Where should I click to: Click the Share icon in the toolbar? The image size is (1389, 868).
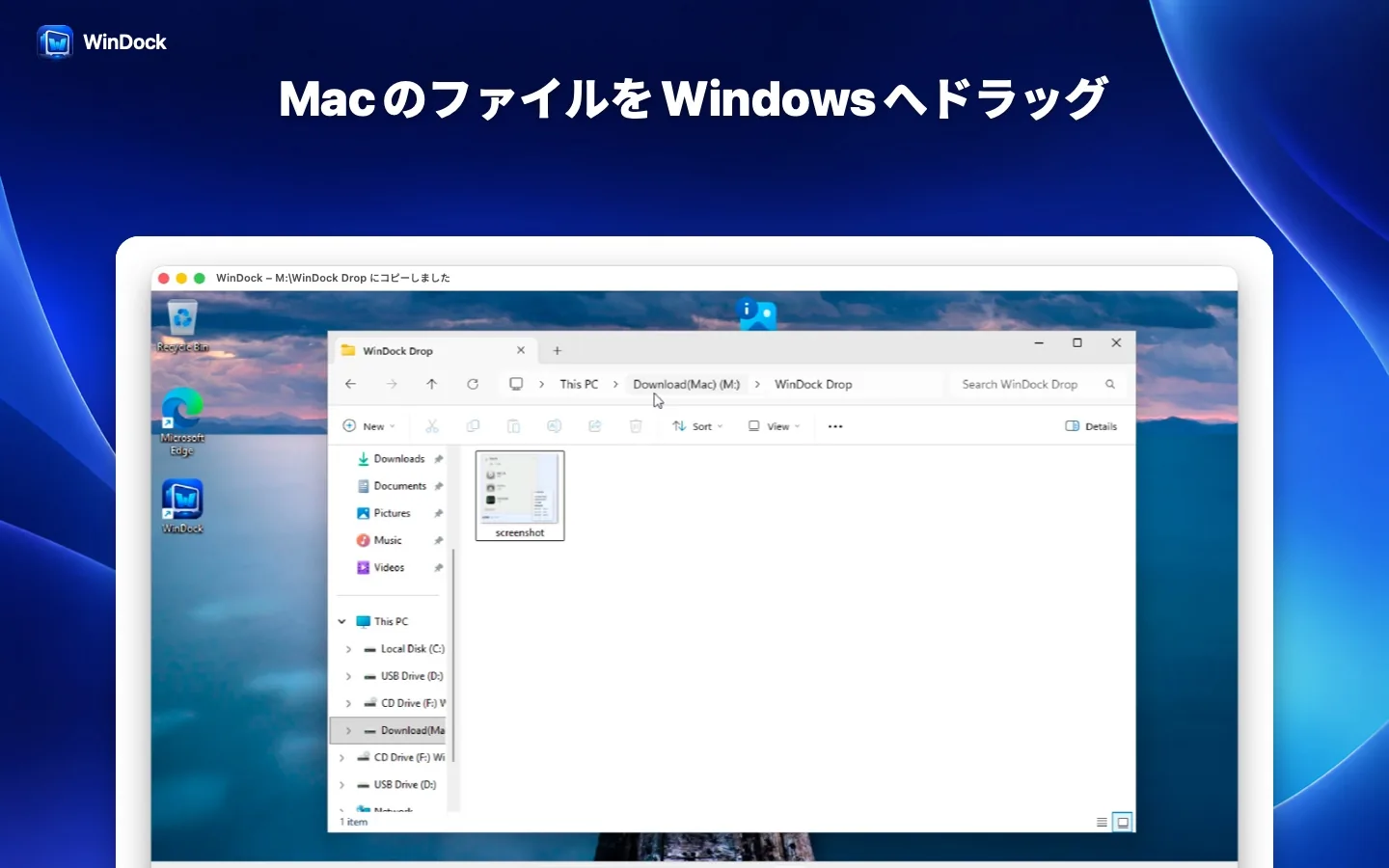[594, 426]
